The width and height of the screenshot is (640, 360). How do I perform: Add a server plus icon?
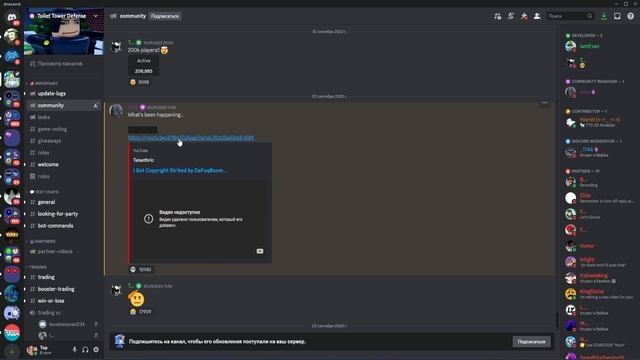tap(11, 352)
